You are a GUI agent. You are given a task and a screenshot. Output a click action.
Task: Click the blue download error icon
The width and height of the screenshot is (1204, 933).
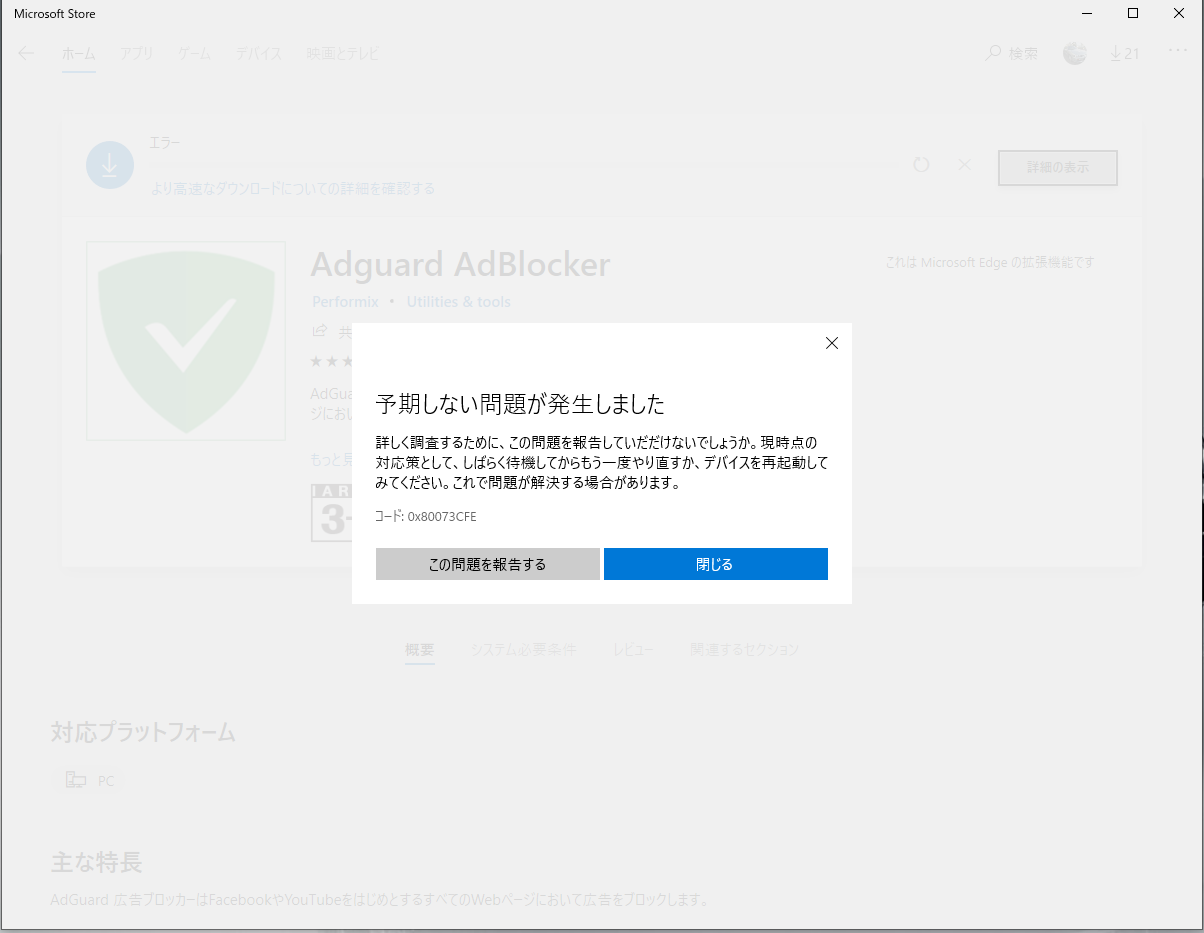point(110,165)
